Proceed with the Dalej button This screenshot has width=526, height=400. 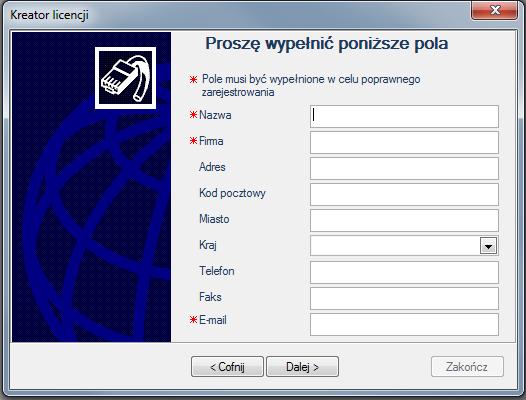[302, 367]
